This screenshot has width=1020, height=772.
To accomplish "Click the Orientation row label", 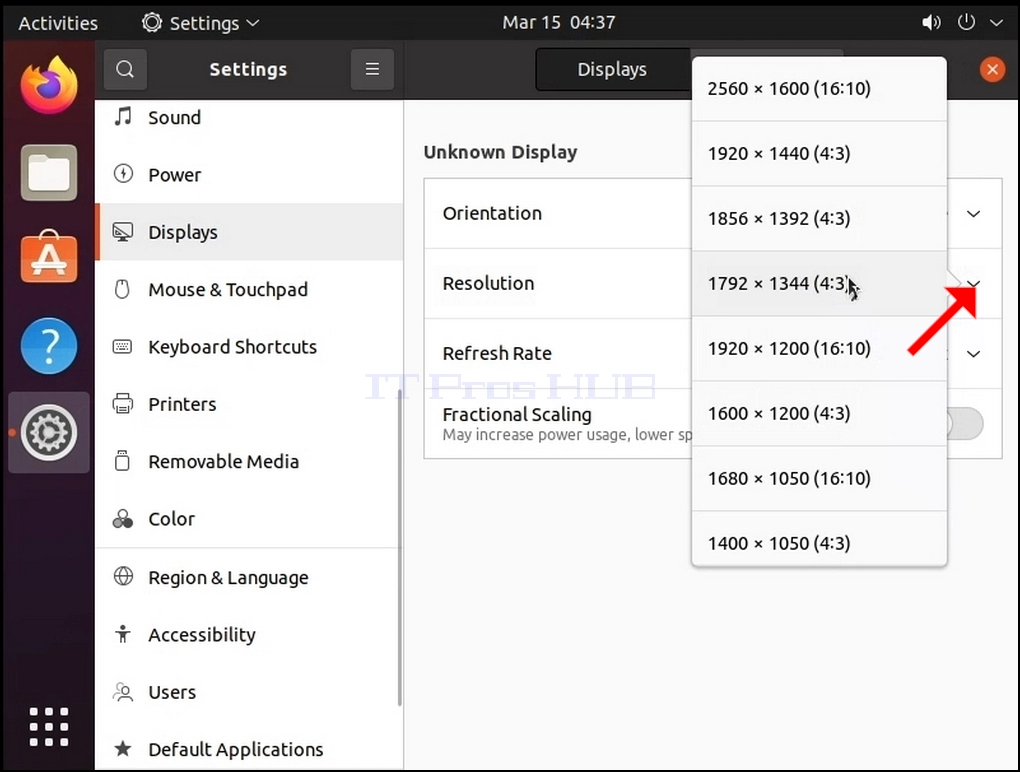I will 492,213.
